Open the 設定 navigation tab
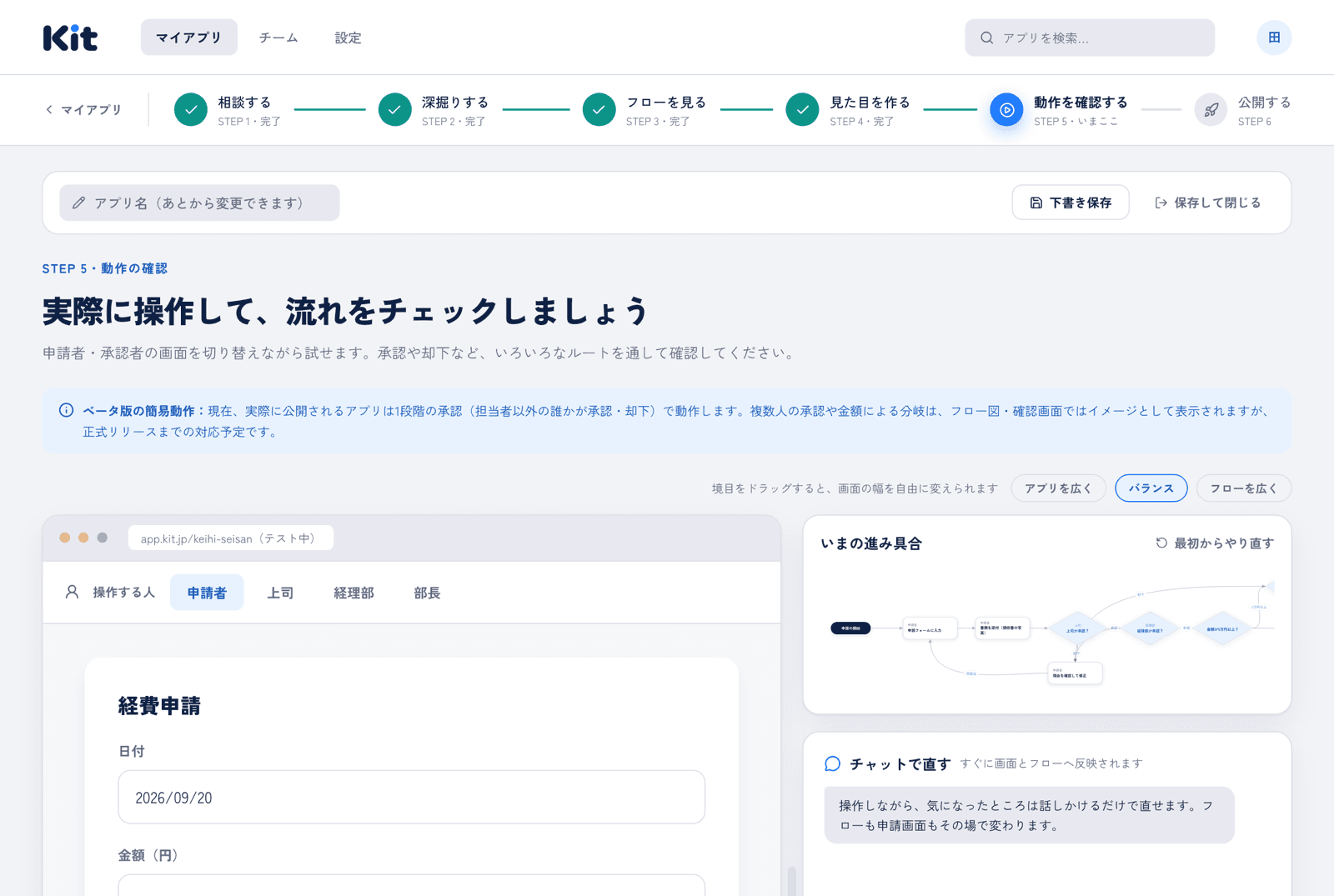This screenshot has width=1334, height=896. pos(349,38)
